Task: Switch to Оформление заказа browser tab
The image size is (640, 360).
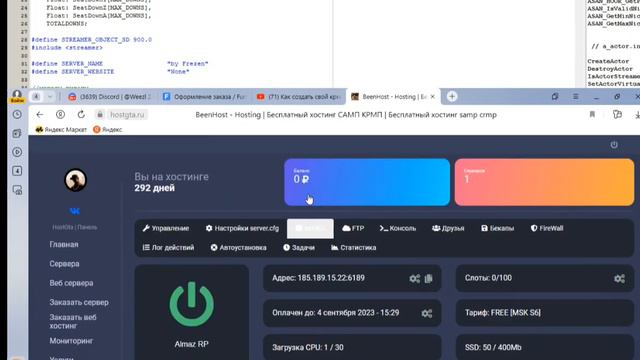Action: point(204,97)
